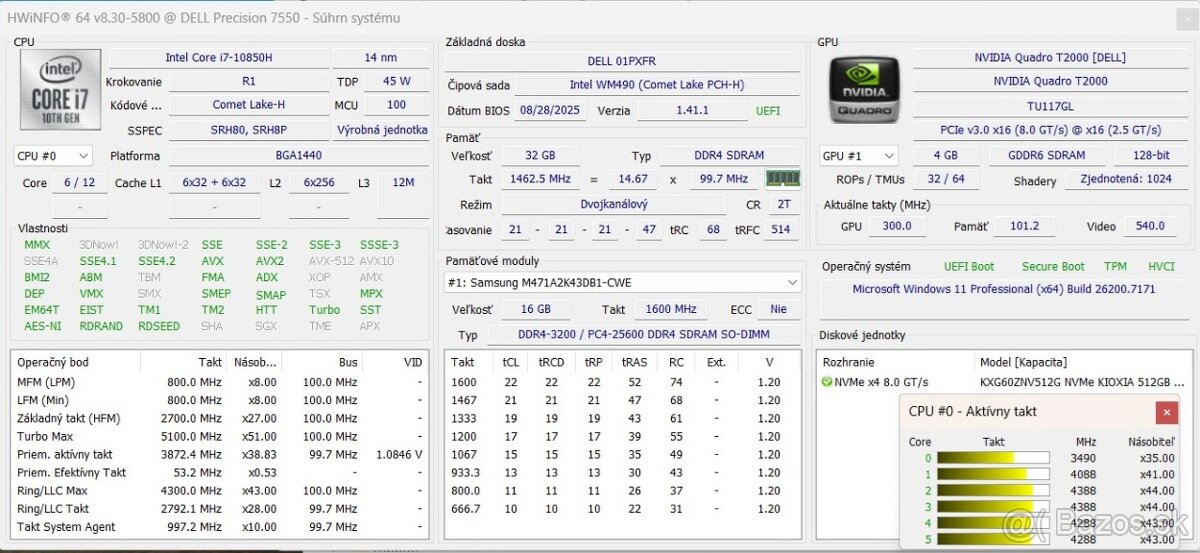Click the HVCI indicator
The height and width of the screenshot is (553, 1200).
point(1161,267)
